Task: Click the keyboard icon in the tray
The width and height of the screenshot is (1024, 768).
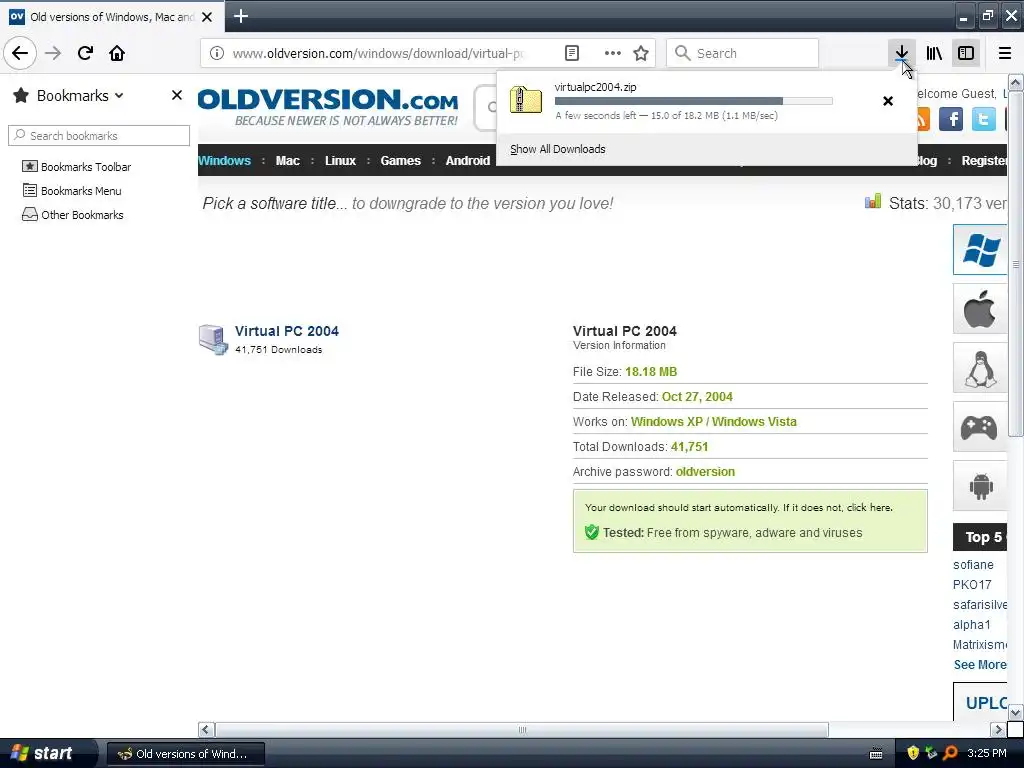Action: click(876, 754)
